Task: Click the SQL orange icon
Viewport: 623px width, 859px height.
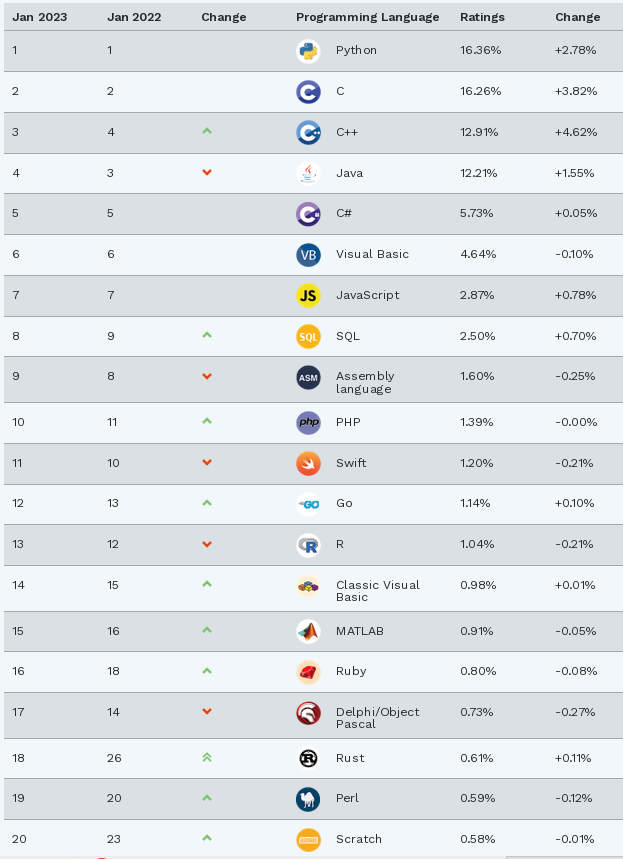Action: click(x=308, y=336)
